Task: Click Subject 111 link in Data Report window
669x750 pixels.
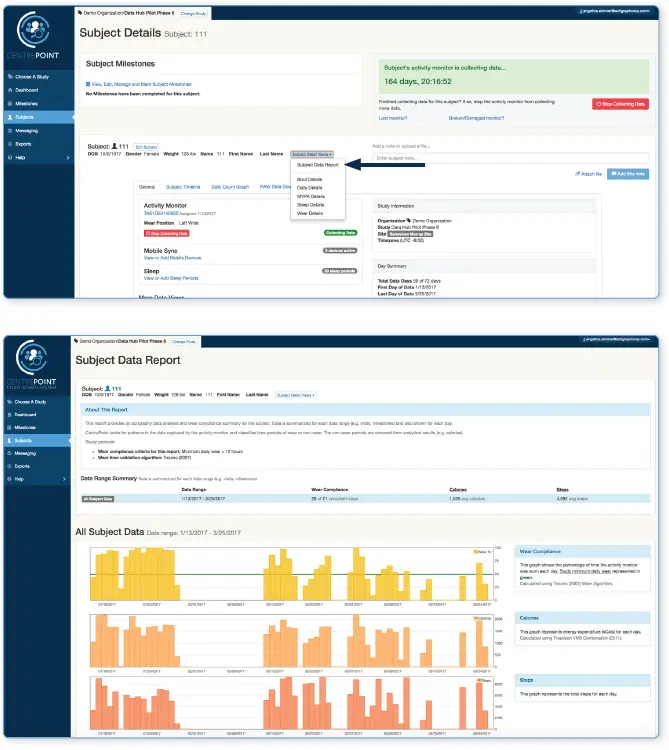Action: 113,389
